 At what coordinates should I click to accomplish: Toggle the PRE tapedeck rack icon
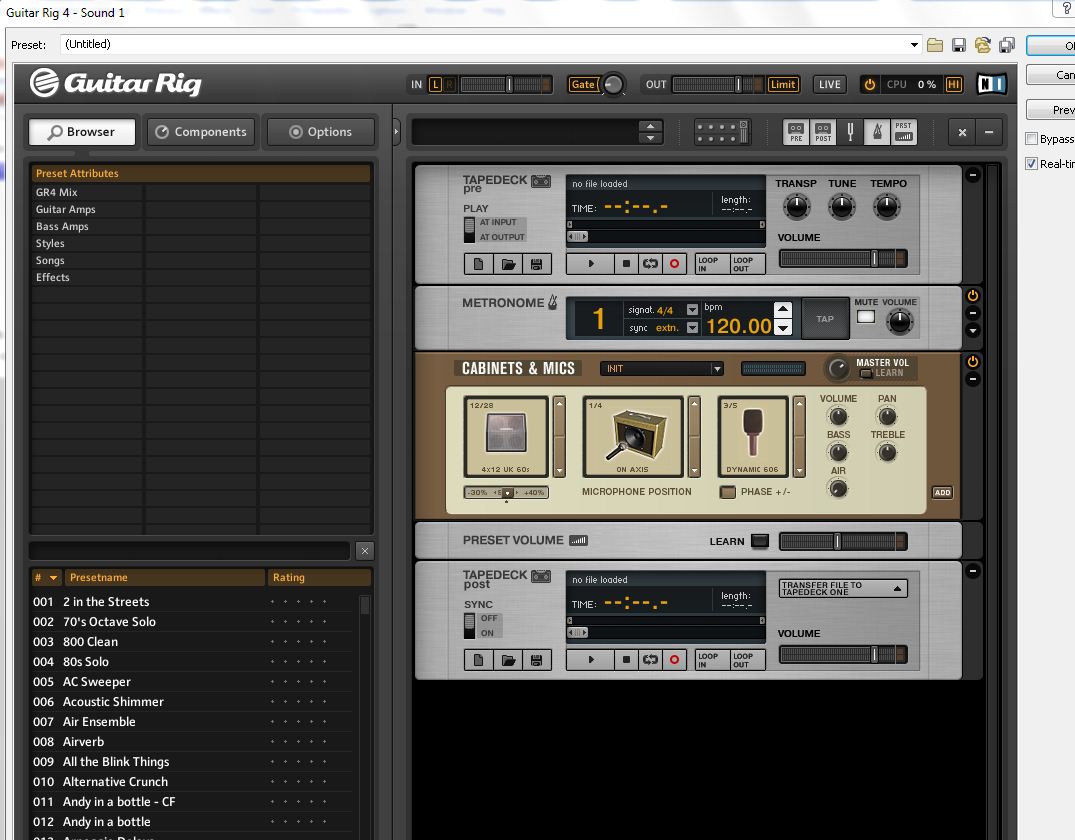(796, 132)
